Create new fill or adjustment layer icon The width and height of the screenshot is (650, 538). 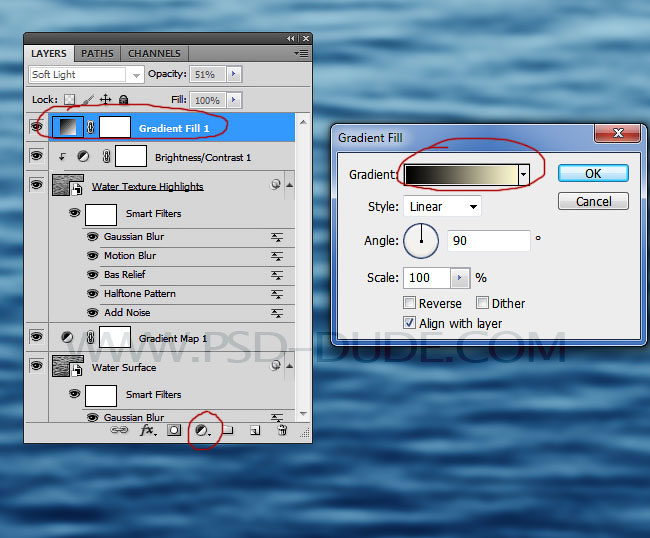point(202,431)
